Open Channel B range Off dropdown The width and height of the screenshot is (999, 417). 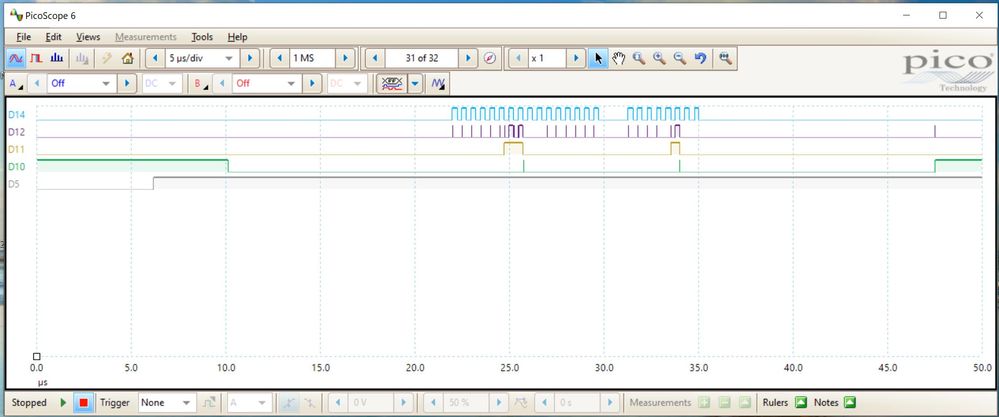click(291, 83)
